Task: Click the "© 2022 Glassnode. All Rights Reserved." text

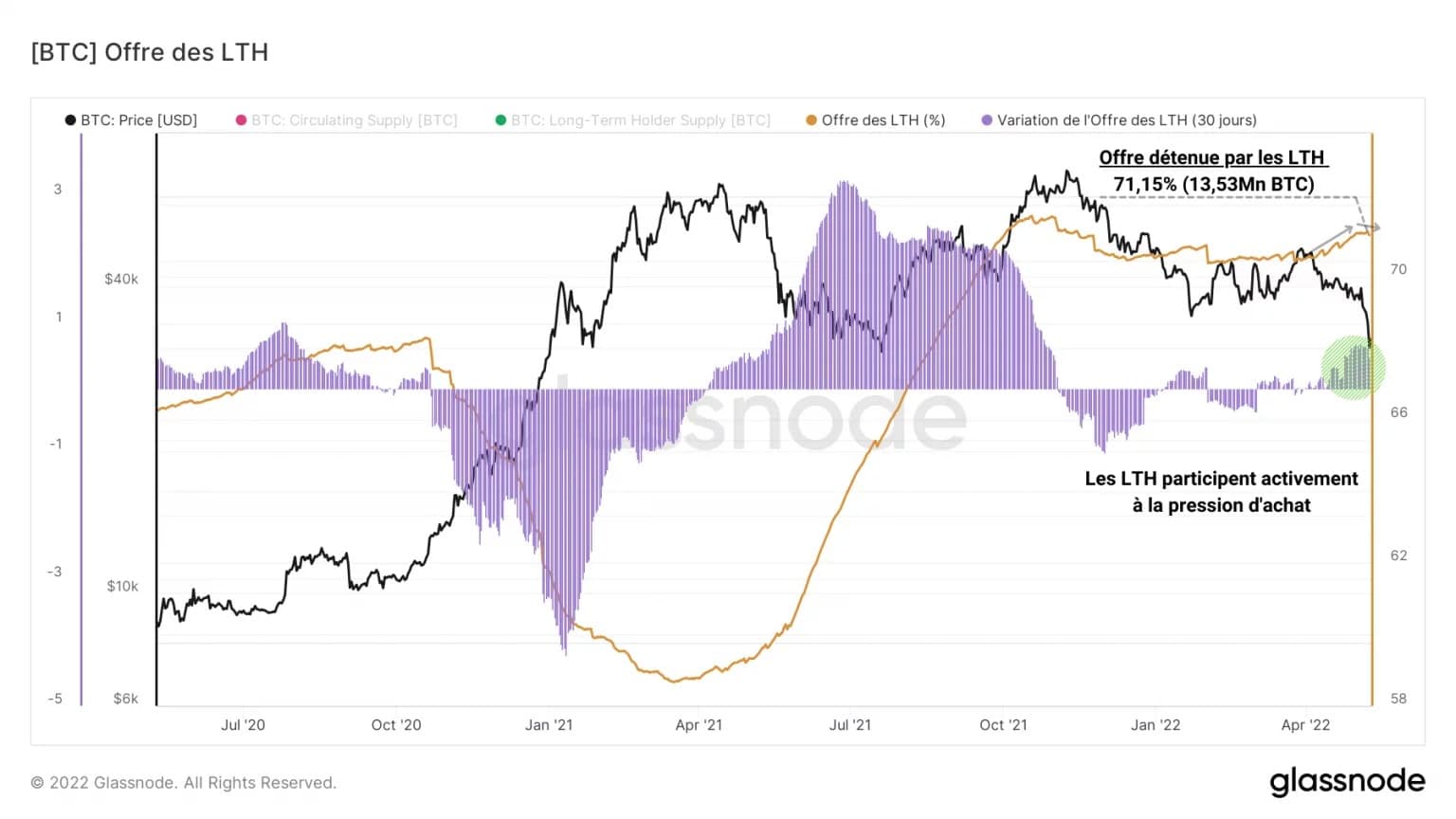Action: (x=184, y=783)
